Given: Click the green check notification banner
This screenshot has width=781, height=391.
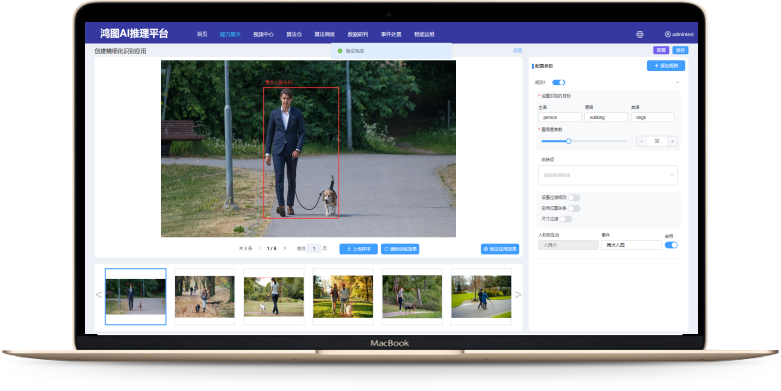Looking at the screenshot, I should pyautogui.click(x=391, y=51).
